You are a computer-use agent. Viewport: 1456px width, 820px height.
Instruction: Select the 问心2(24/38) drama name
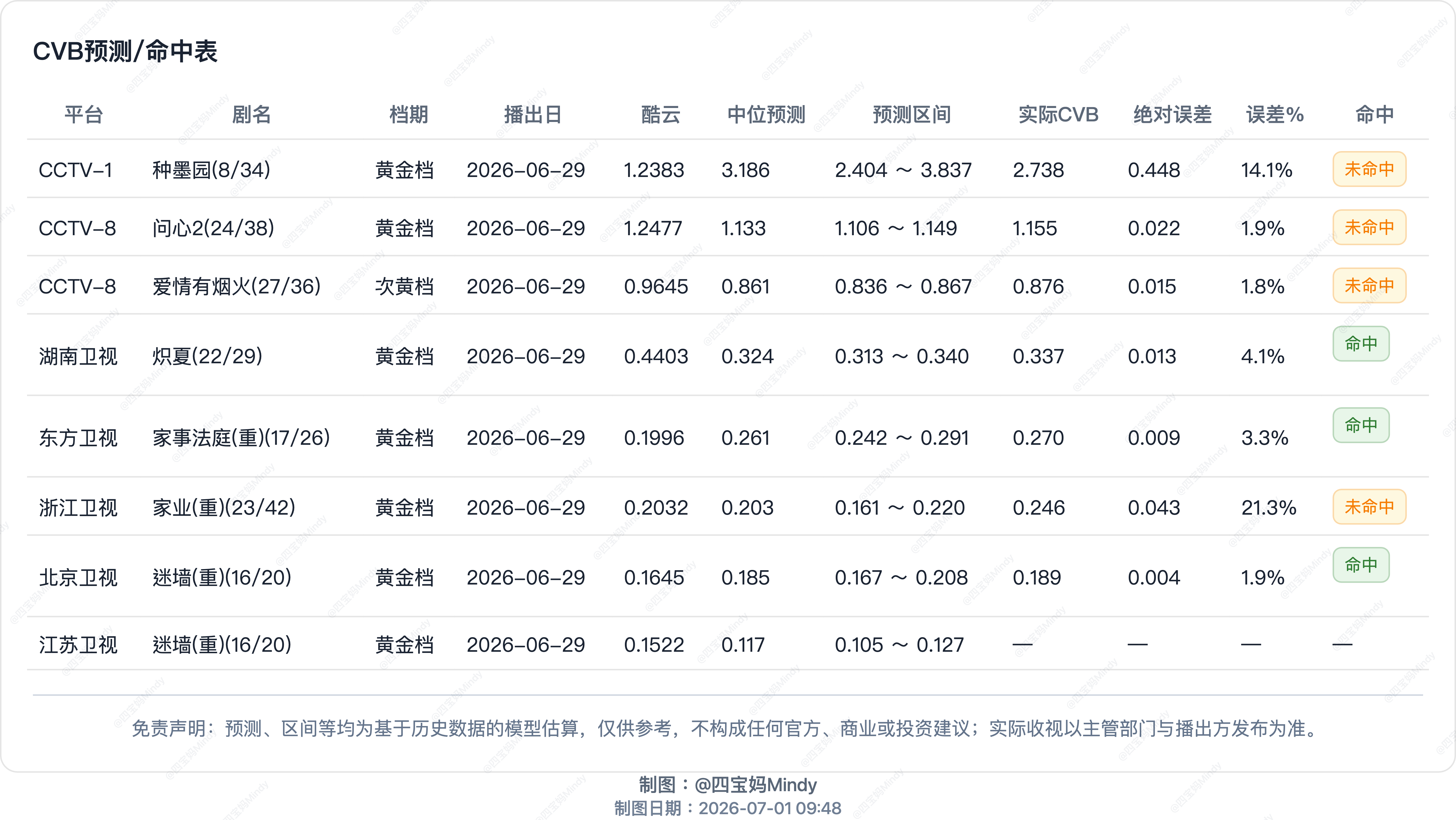click(213, 228)
